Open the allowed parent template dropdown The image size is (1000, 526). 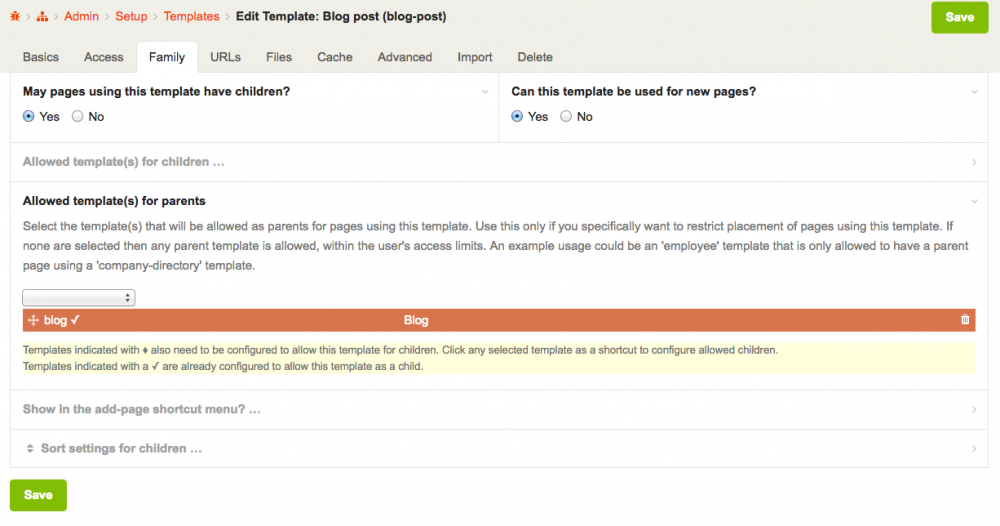79,298
